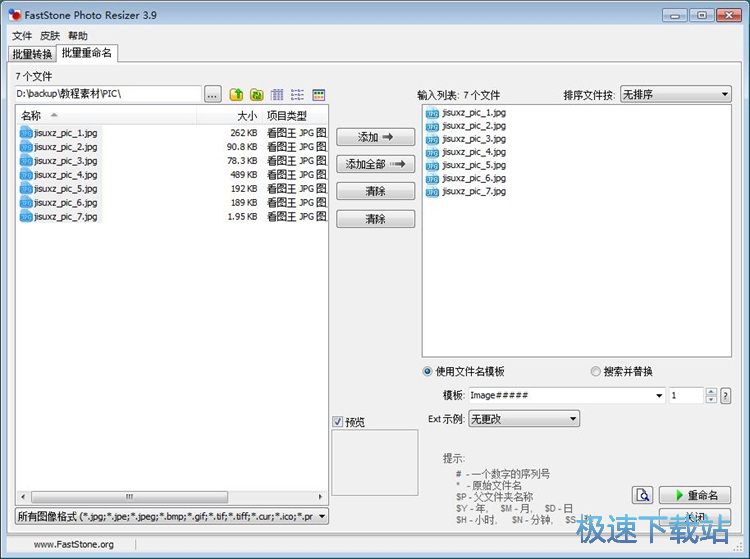This screenshot has width=750, height=559.
Task: Sort by the 大小 column header
Action: tap(230, 115)
